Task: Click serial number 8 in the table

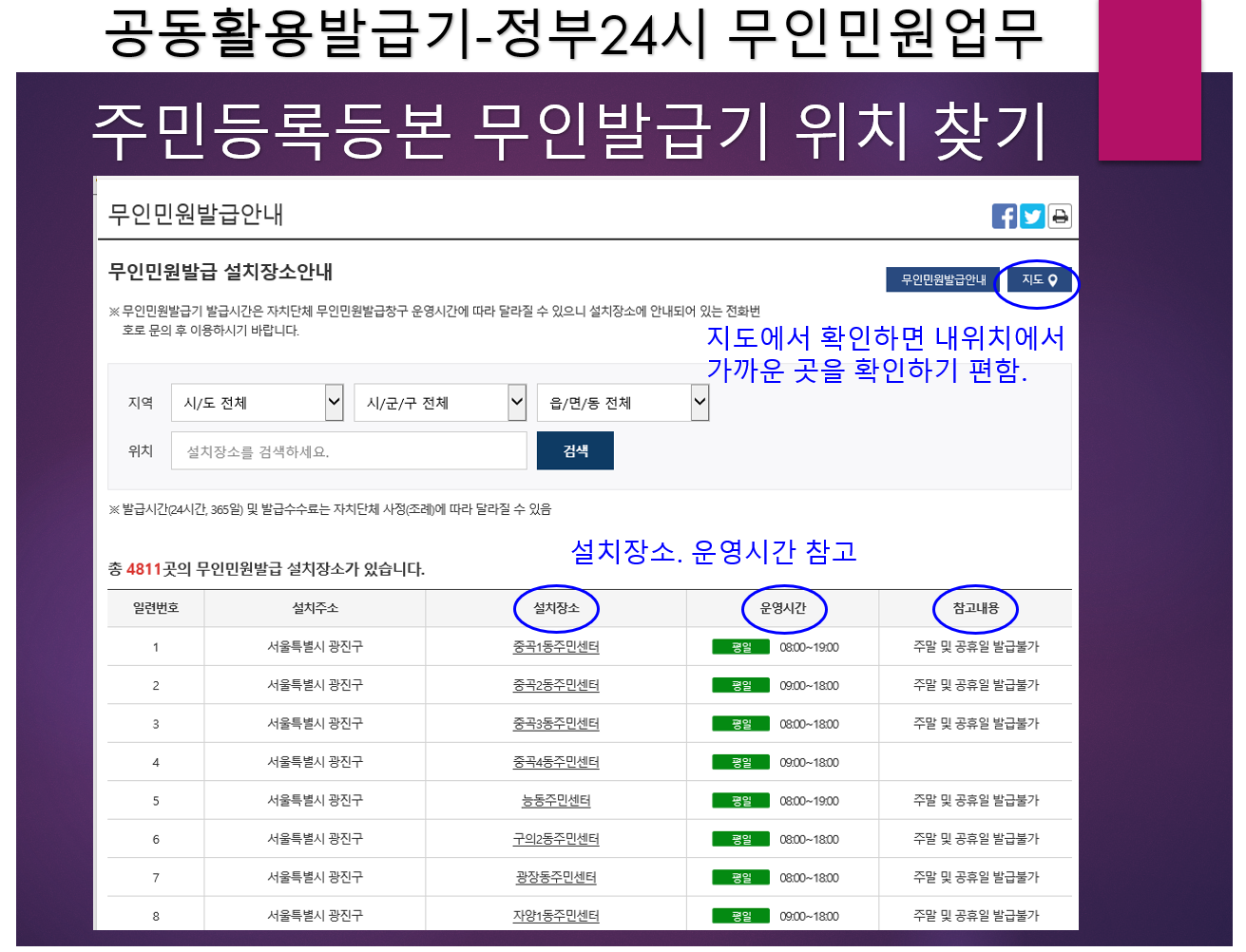Action: pos(156,917)
